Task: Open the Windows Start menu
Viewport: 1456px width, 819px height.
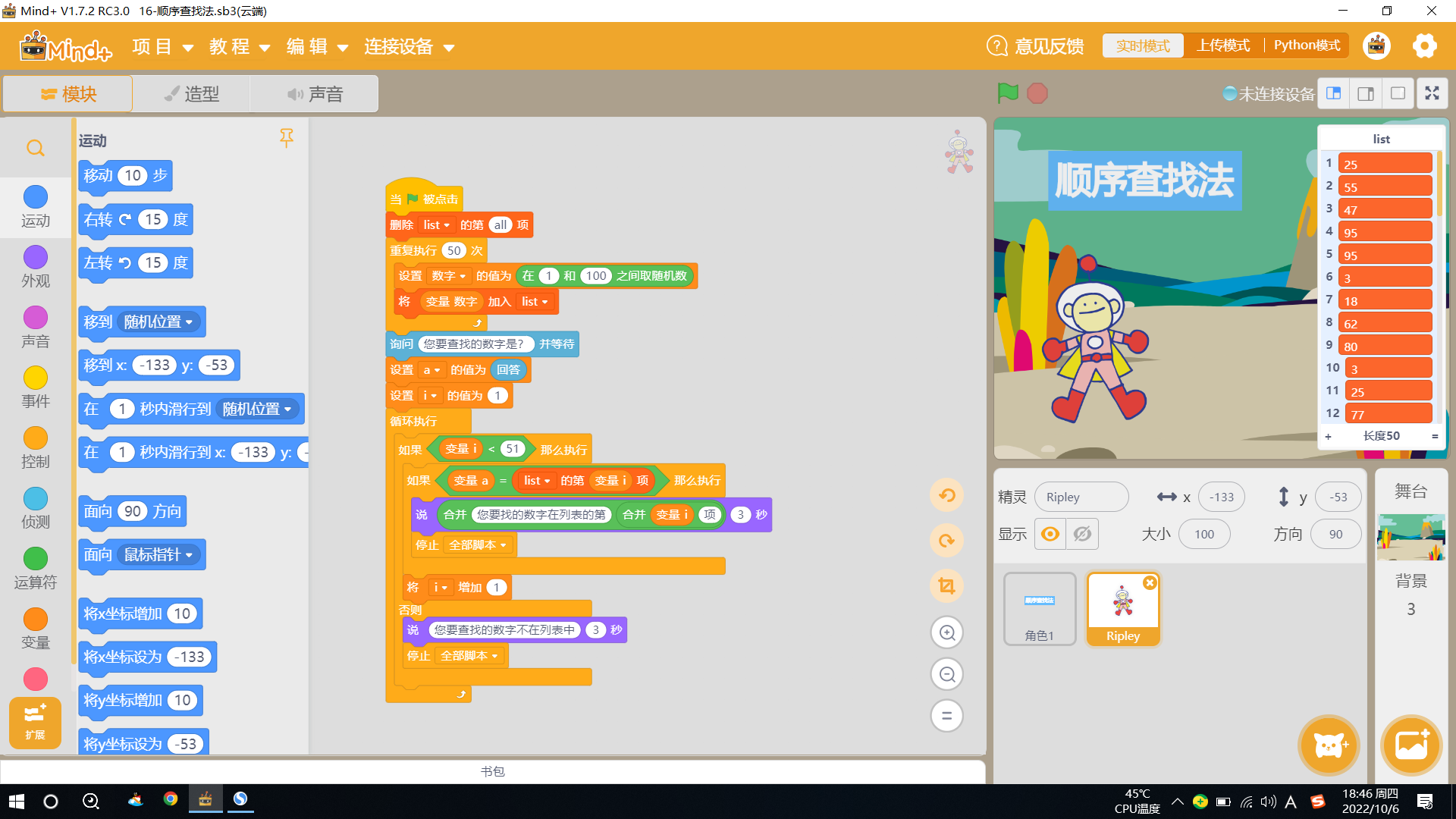Action: pos(16,802)
